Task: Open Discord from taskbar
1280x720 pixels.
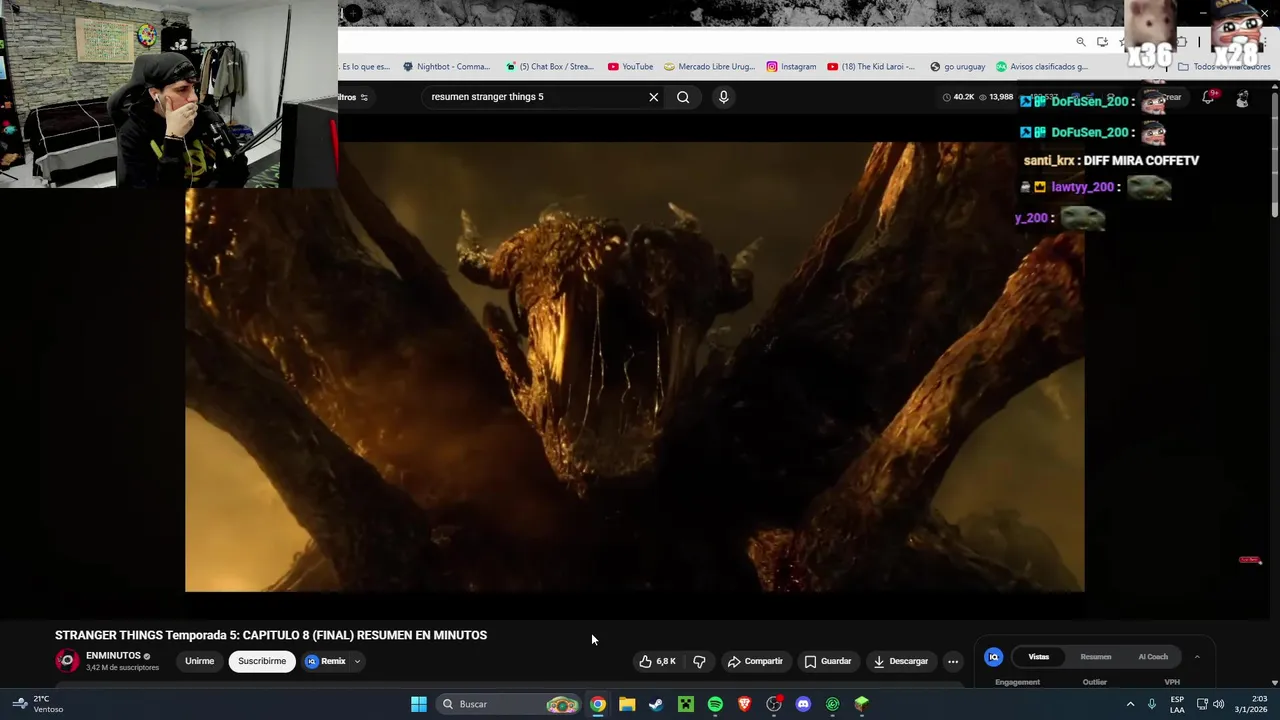Action: click(803, 704)
